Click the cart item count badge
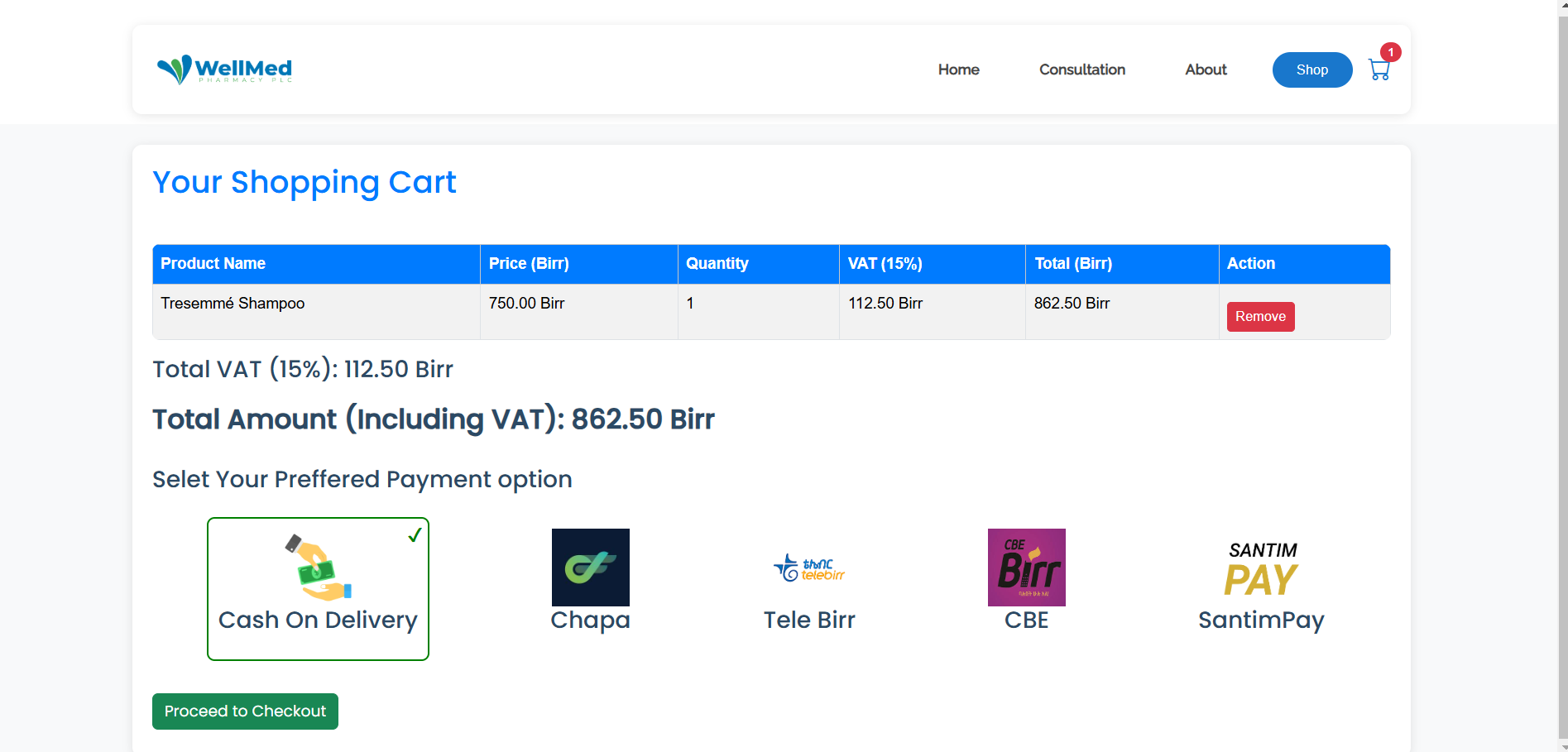 pos(1391,52)
